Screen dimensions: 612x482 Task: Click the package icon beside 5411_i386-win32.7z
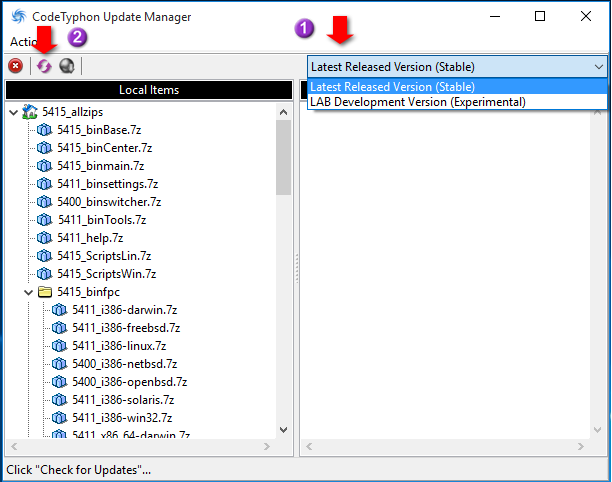coord(59,418)
